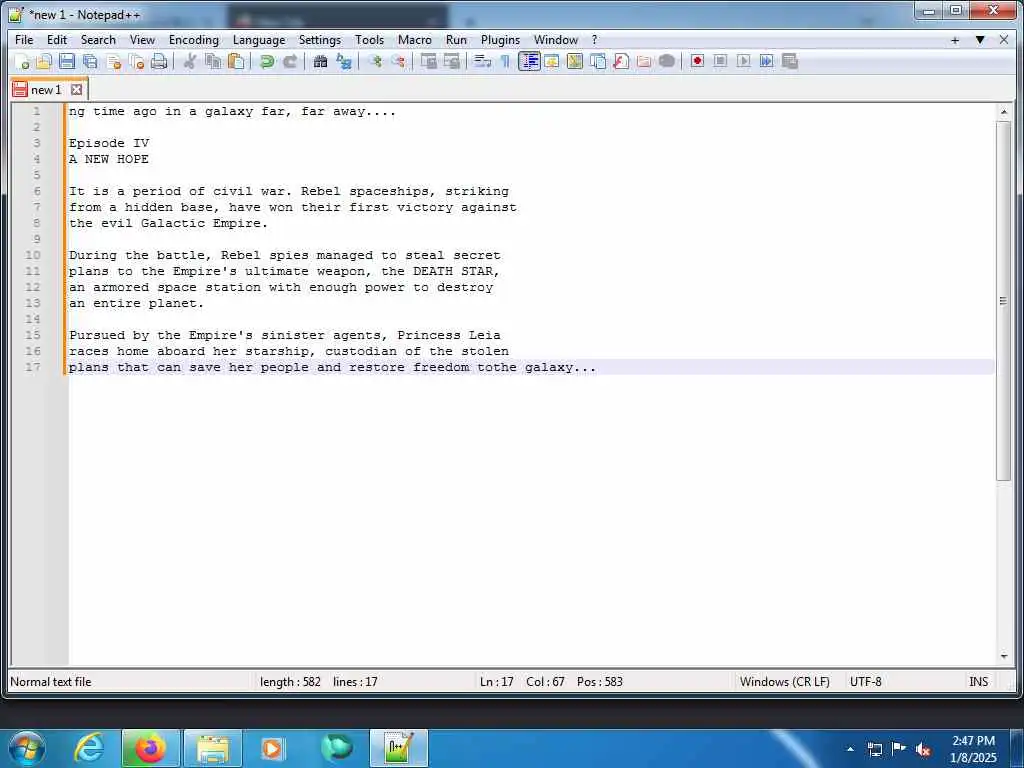Show hidden system tray icons arrow
Viewport: 1024px width, 768px height.
tap(850, 749)
